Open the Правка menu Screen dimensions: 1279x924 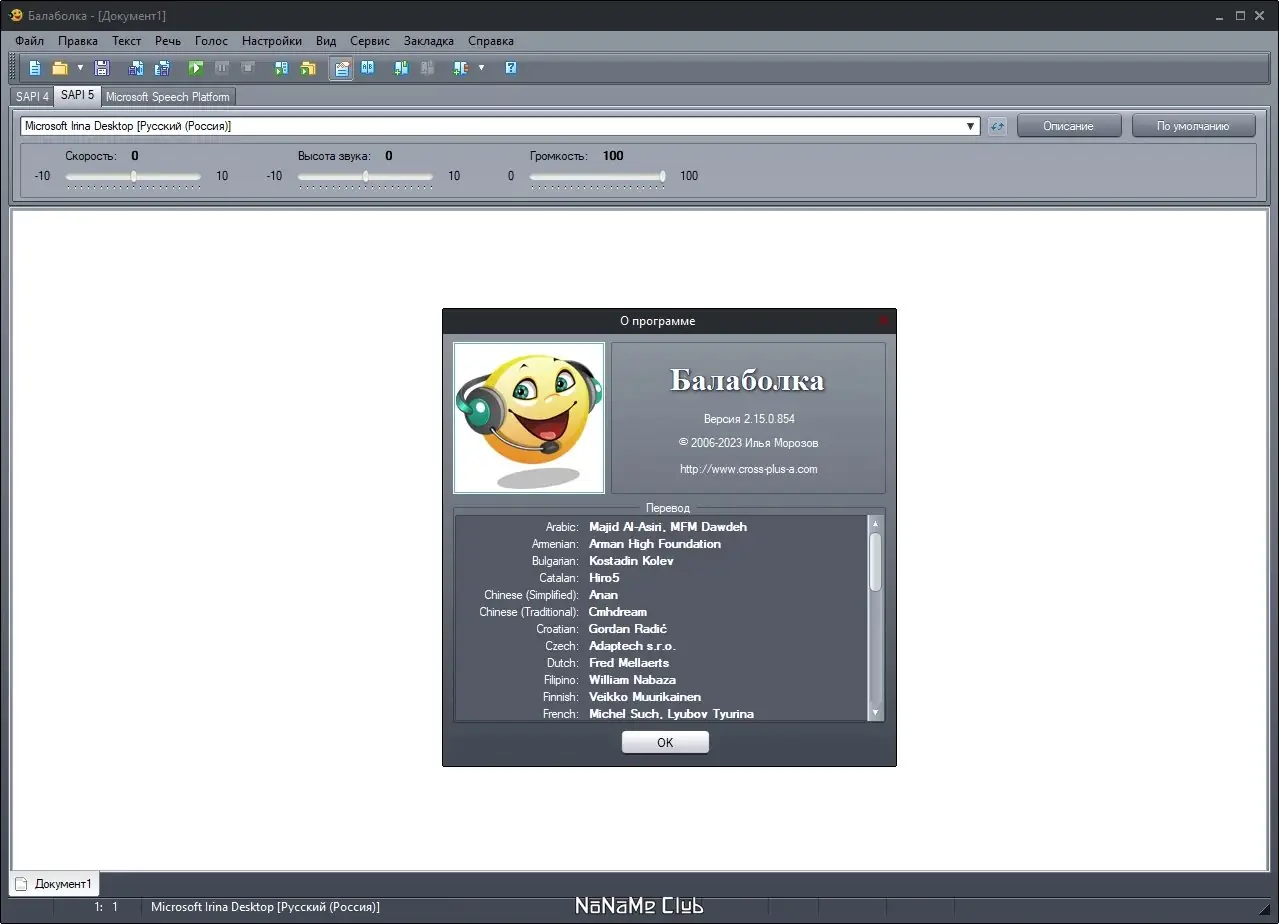coord(78,41)
